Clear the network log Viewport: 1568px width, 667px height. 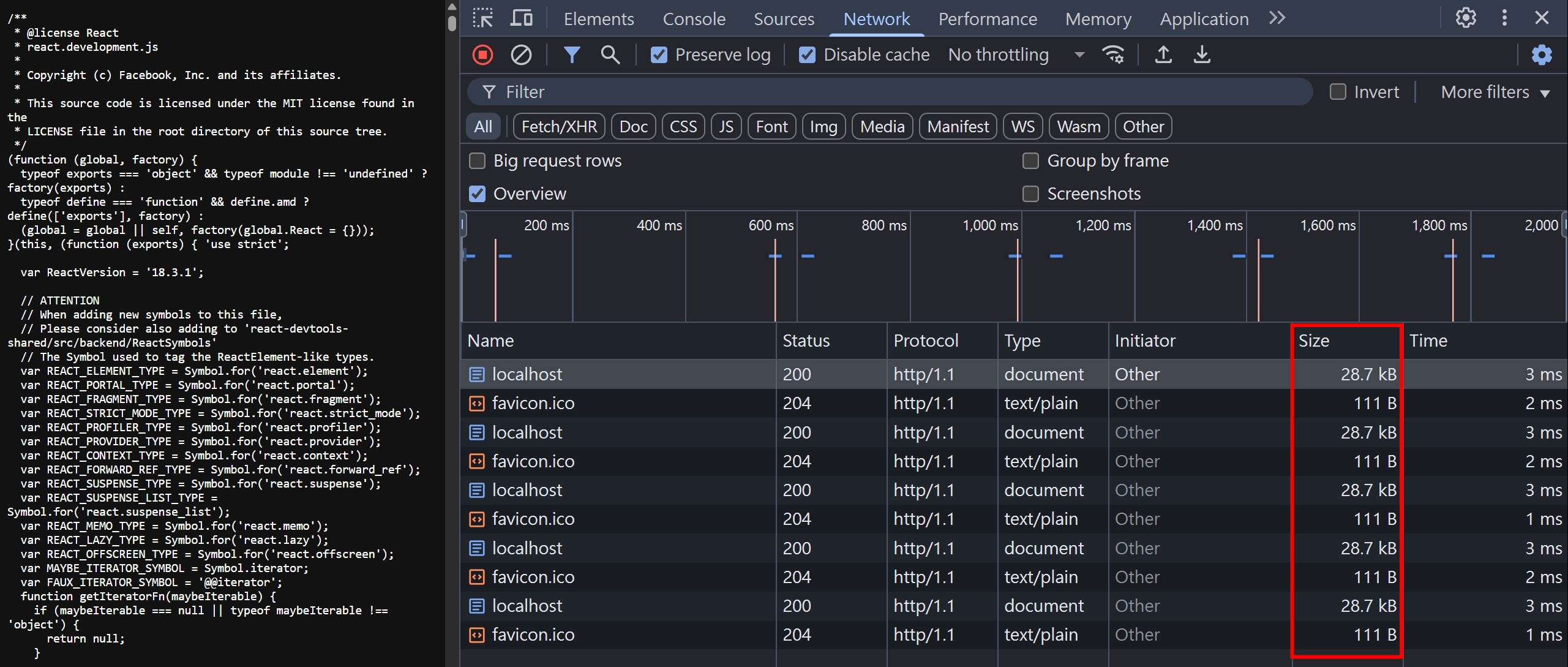point(521,55)
